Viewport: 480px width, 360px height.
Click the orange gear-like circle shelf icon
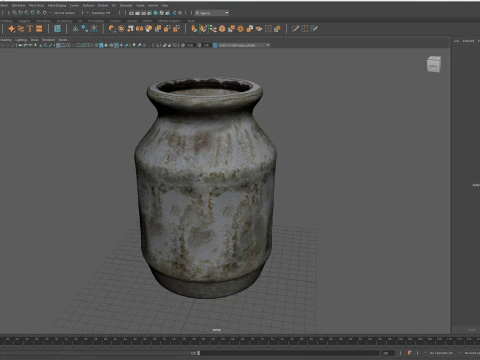(240, 29)
